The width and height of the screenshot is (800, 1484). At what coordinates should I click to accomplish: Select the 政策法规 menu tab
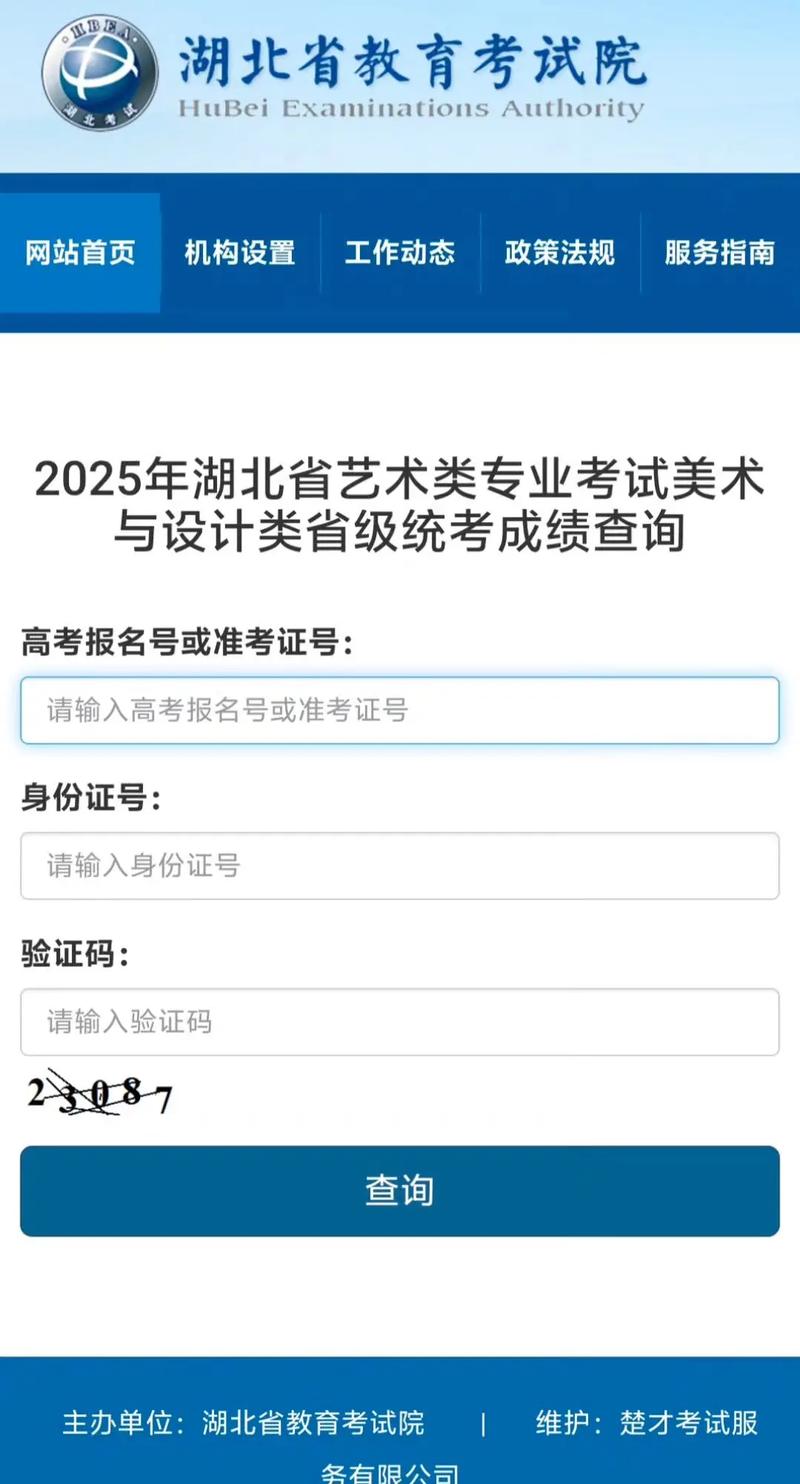point(560,253)
